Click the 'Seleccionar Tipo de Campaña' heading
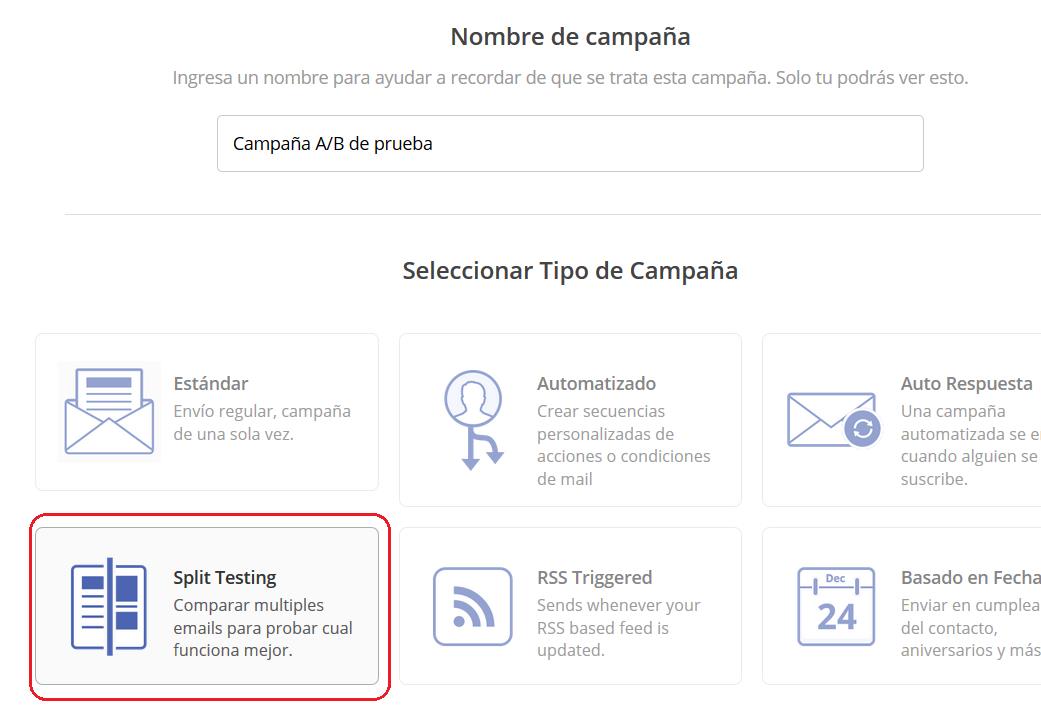 pyautogui.click(x=570, y=271)
